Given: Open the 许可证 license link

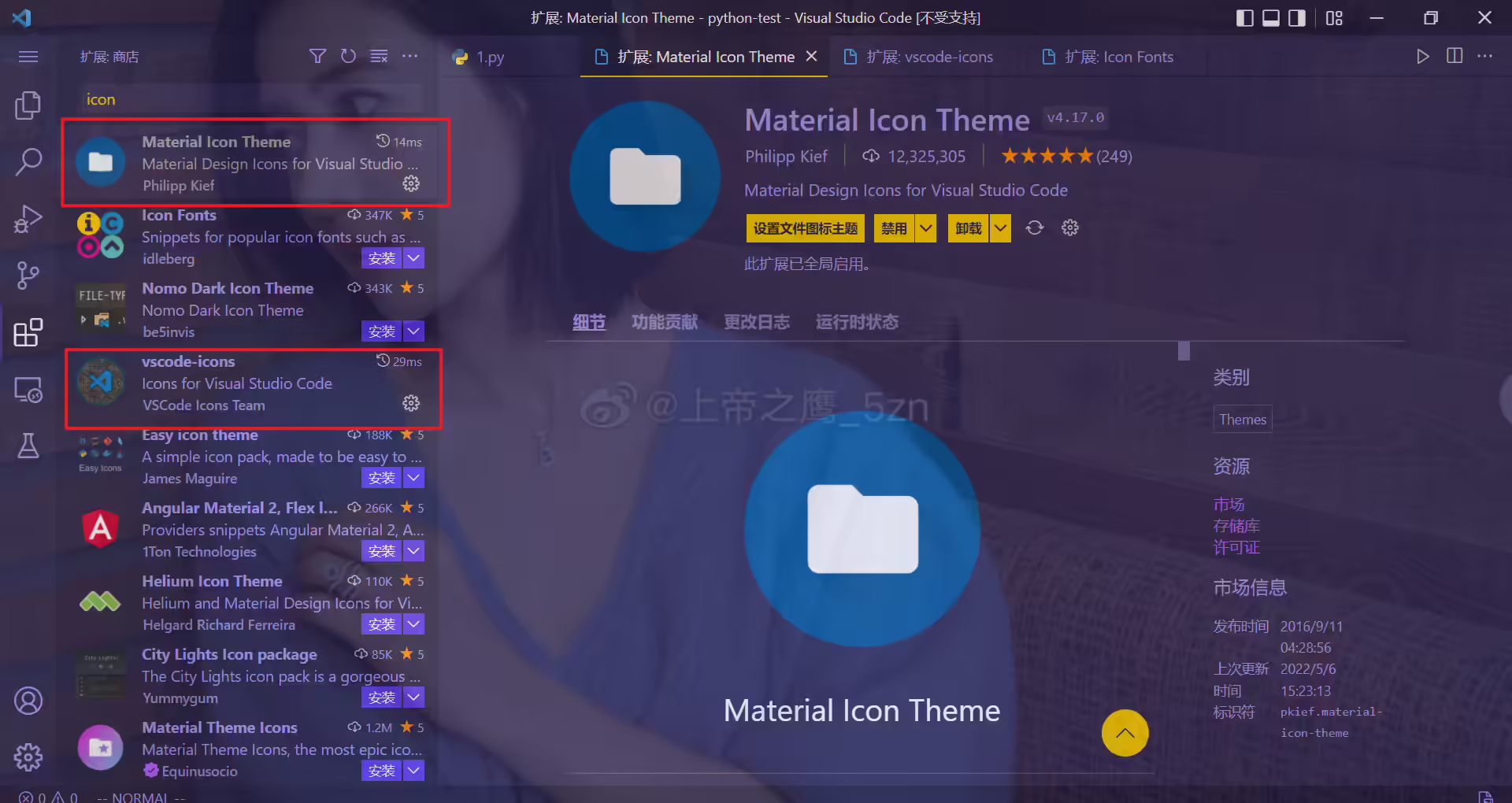Looking at the screenshot, I should (x=1236, y=546).
